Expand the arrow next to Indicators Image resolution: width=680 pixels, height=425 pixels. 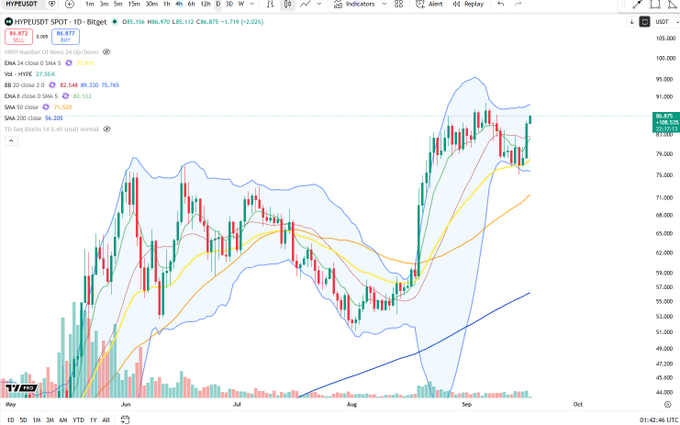coord(384,4)
